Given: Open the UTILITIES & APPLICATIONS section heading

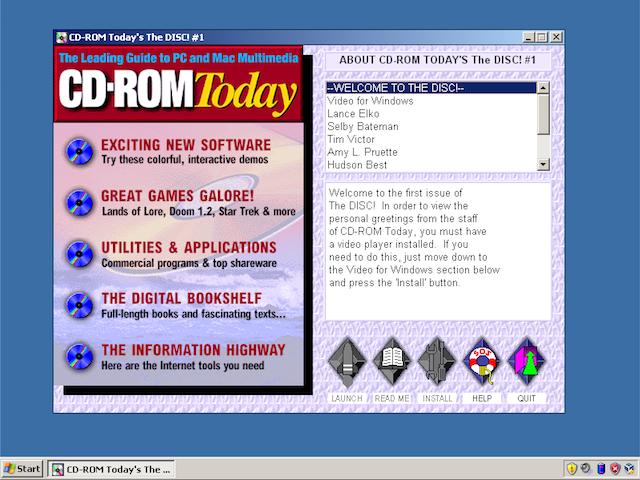Looking at the screenshot, I should [189, 248].
